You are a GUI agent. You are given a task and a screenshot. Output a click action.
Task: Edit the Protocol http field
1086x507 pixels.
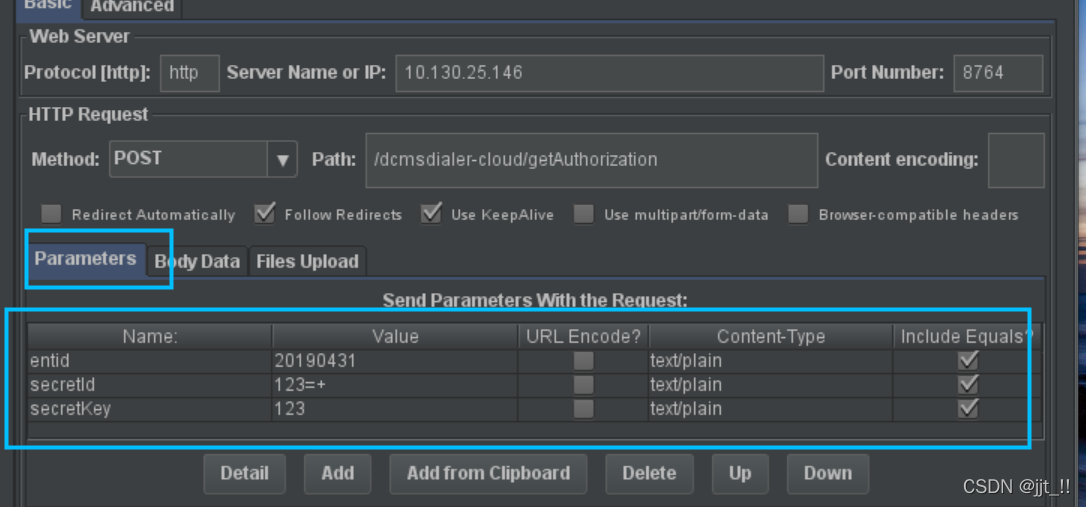190,73
